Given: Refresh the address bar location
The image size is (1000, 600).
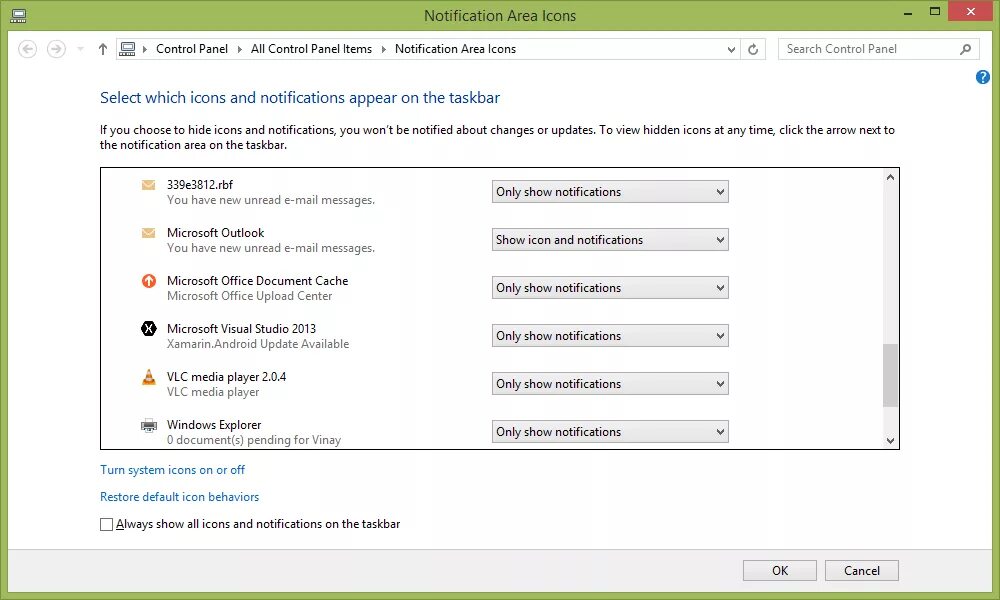Looking at the screenshot, I should pyautogui.click(x=753, y=49).
